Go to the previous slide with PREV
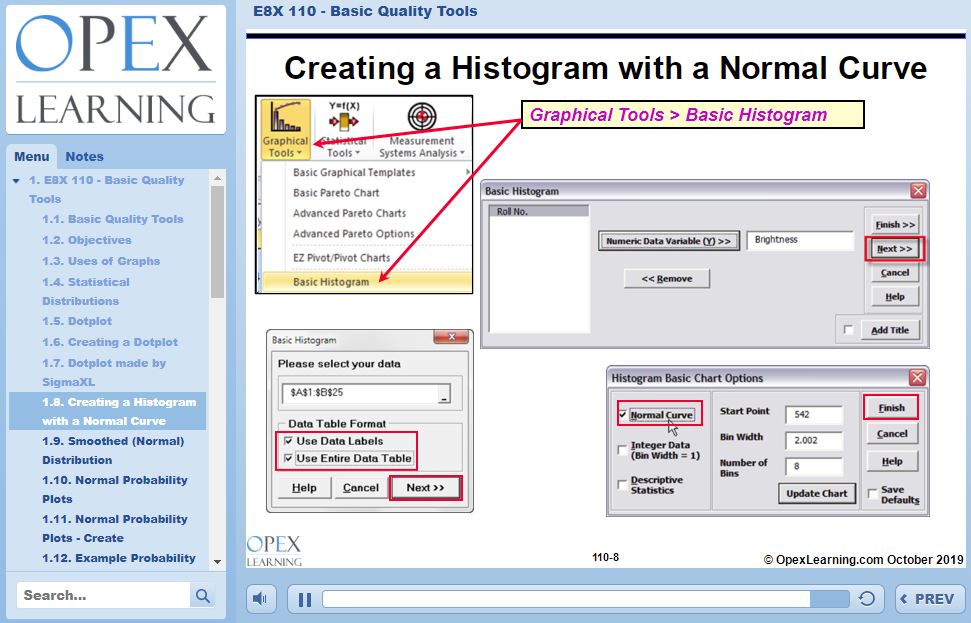The image size is (971, 623). [929, 599]
